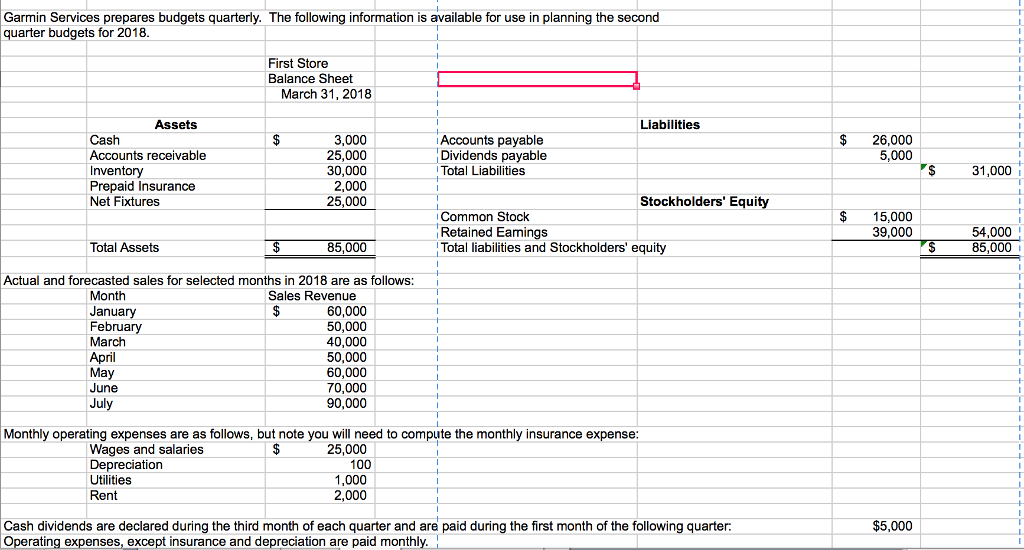
Task: Click the 'Garmin Services prepares budgets' description
Action: pyautogui.click(x=331, y=25)
